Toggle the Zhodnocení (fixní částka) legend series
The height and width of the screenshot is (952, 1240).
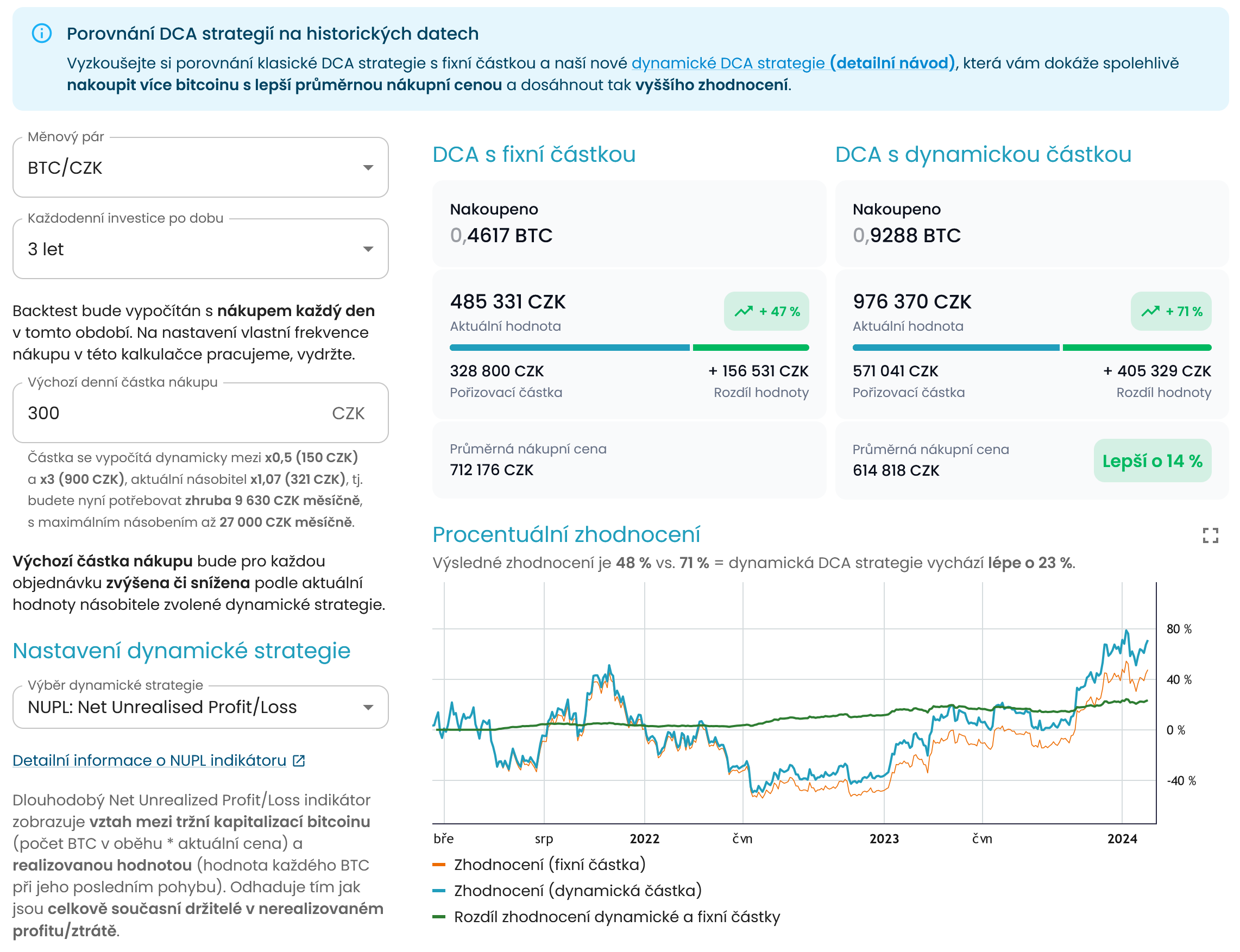pos(539,864)
